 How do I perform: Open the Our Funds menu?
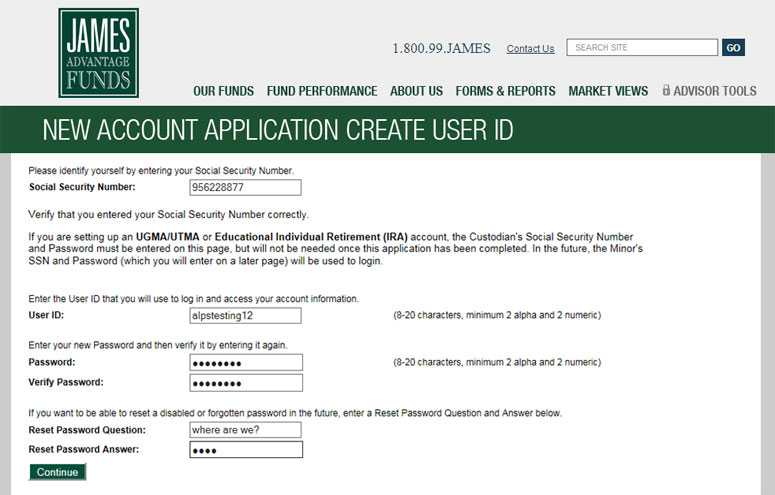click(x=223, y=91)
